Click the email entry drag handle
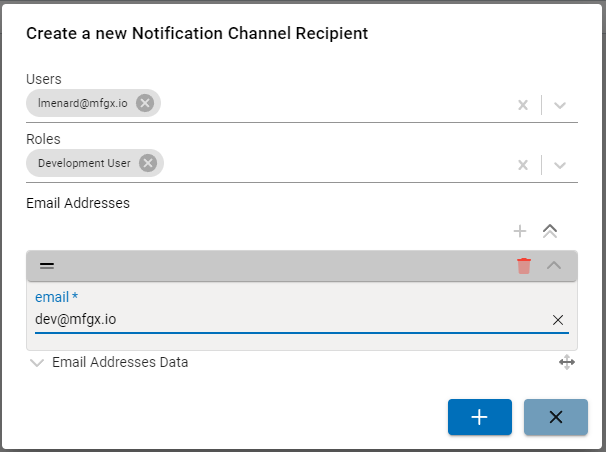 [47, 265]
